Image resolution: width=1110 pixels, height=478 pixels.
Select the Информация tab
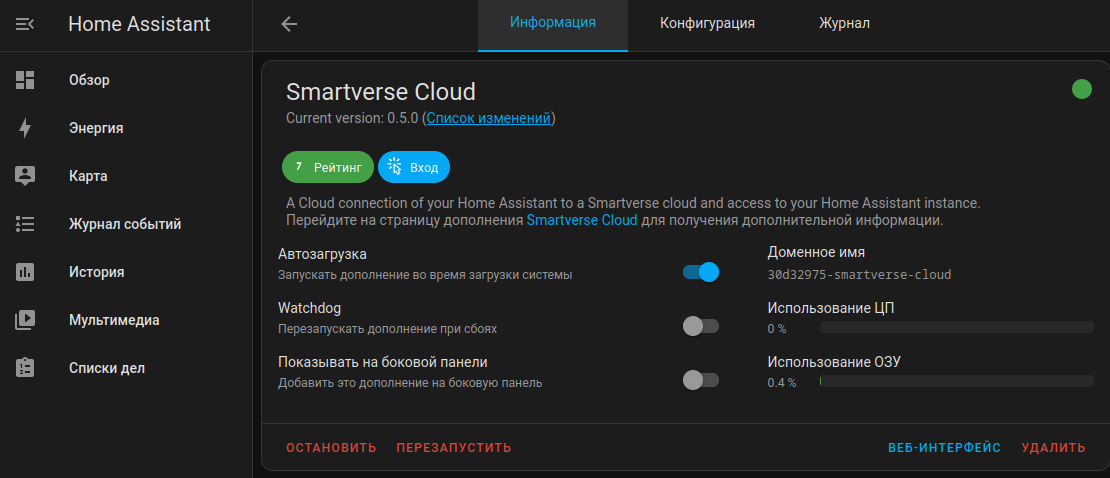553,24
